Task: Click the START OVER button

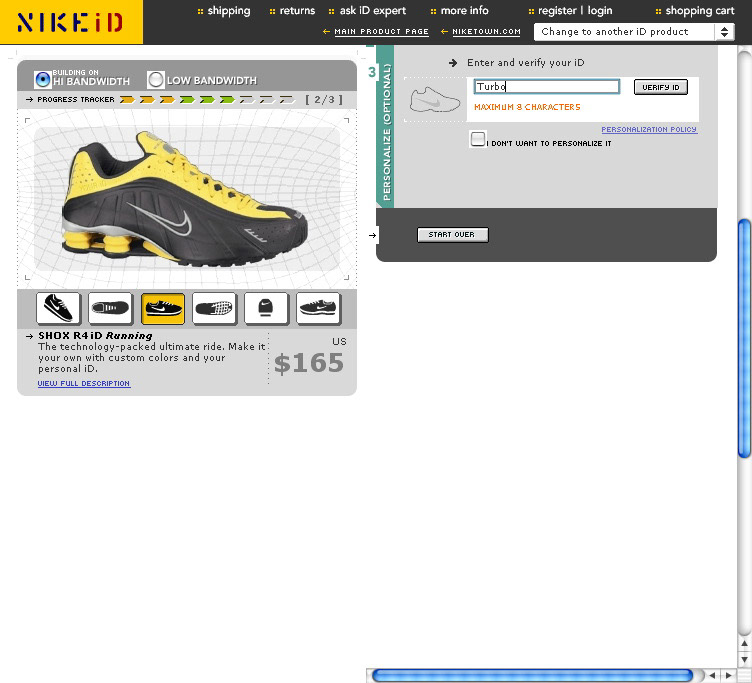Action: 453,235
